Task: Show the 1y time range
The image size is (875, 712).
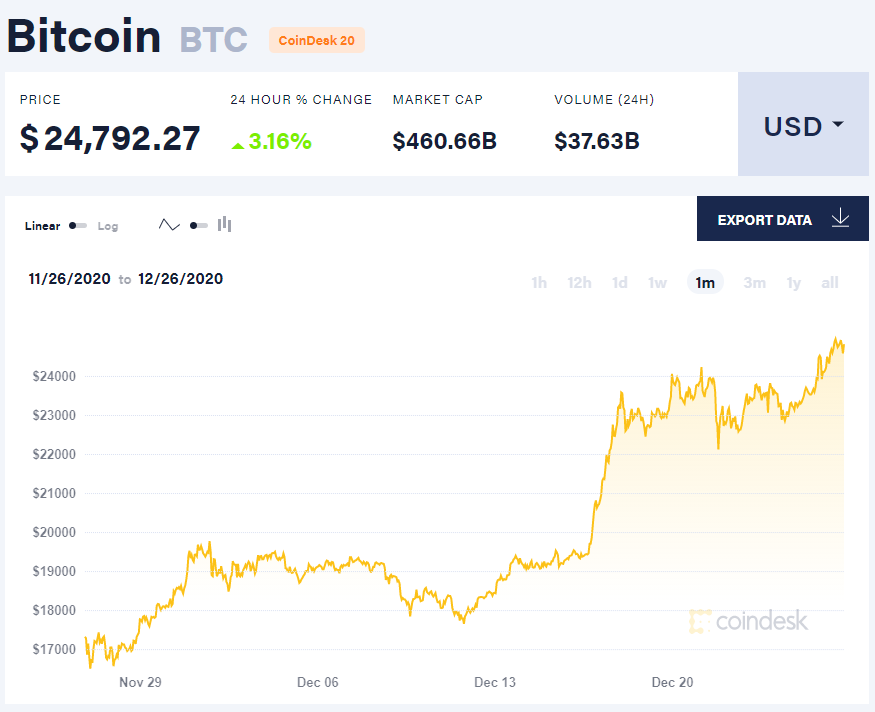Action: pyautogui.click(x=793, y=283)
